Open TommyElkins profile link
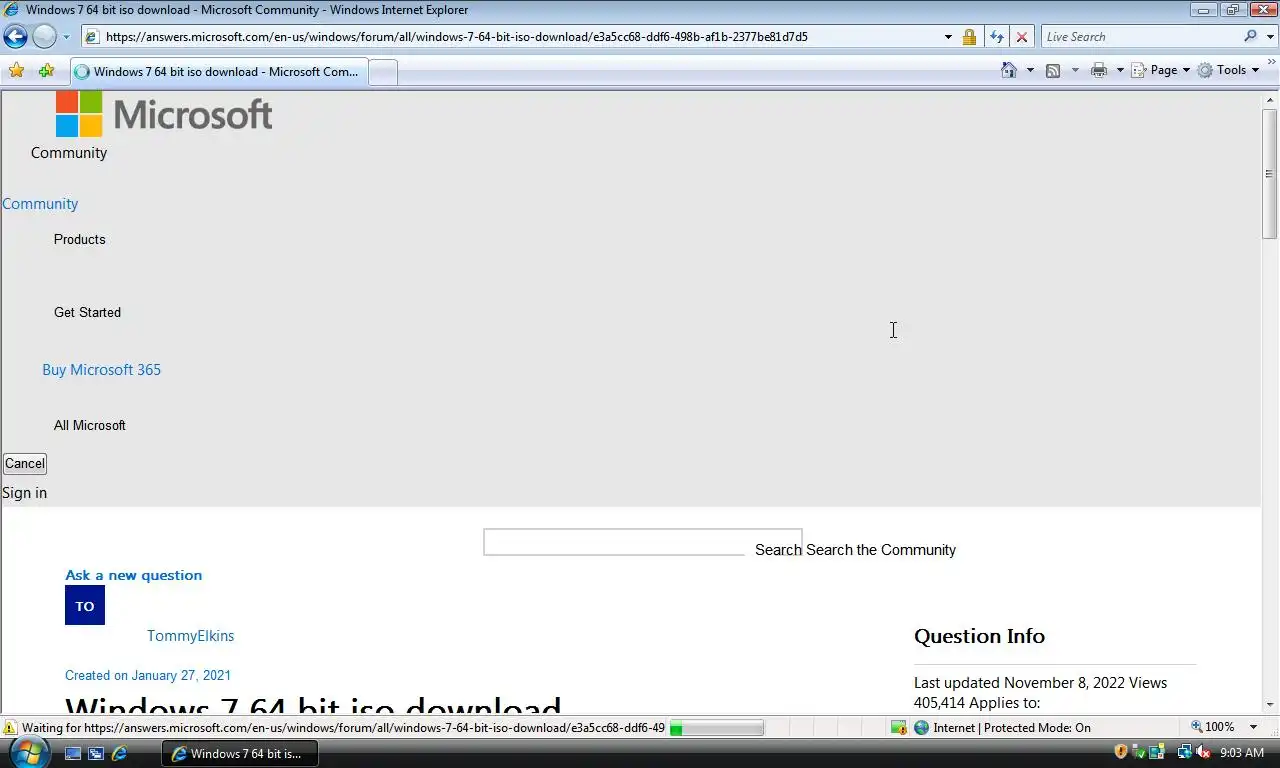 coord(190,636)
